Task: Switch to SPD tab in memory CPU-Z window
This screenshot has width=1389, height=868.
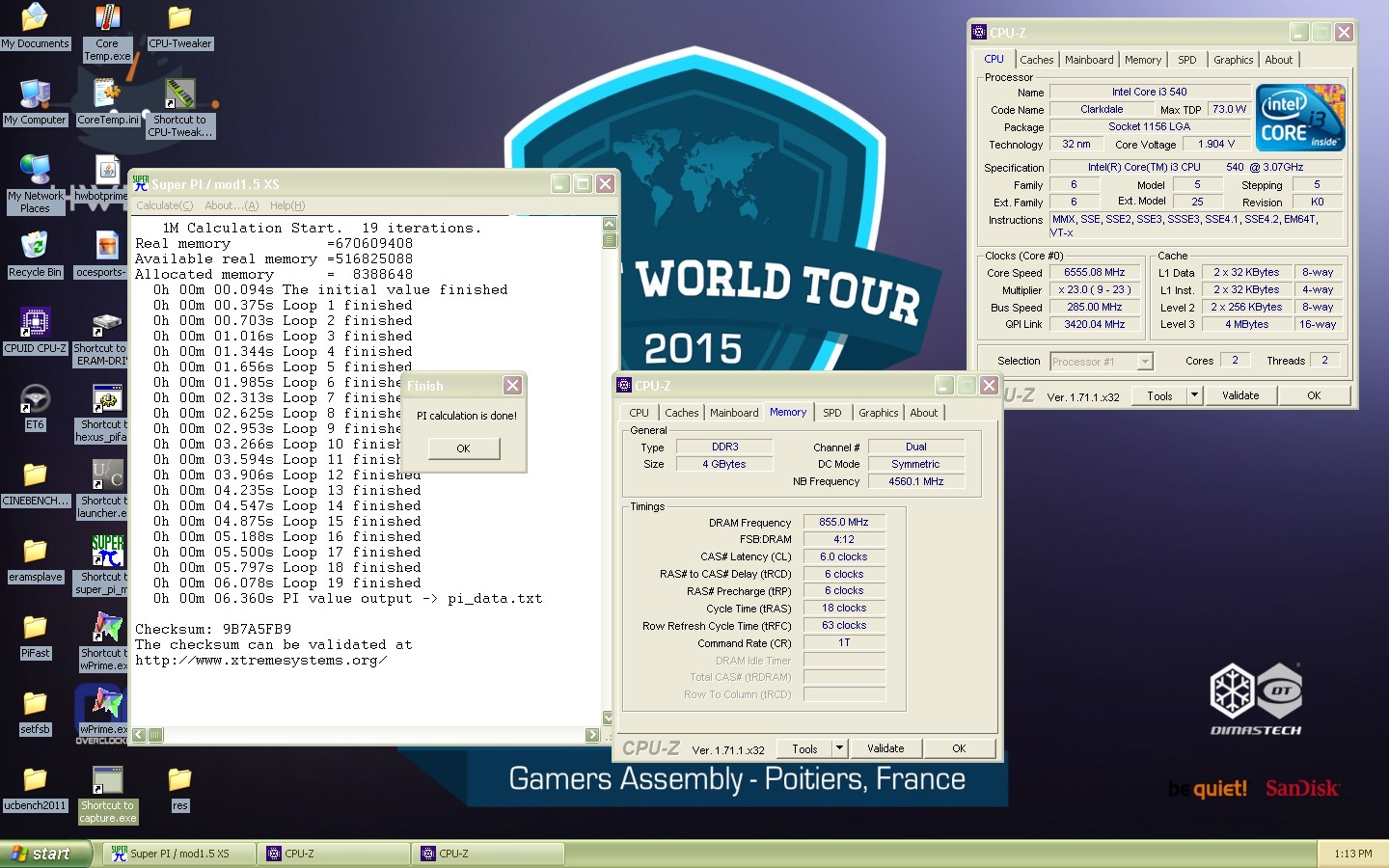Action: pos(831,413)
